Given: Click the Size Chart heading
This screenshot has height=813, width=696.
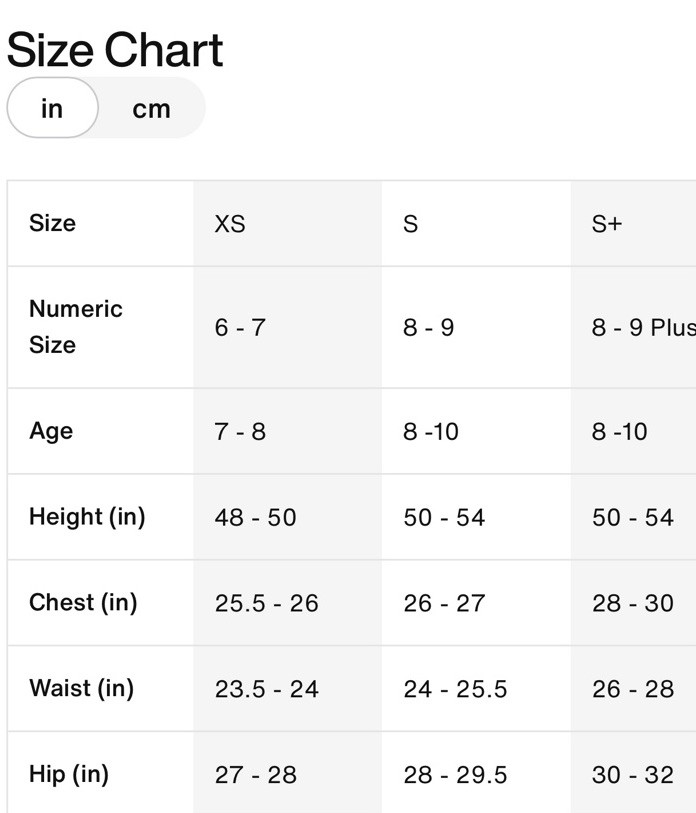Looking at the screenshot, I should [115, 50].
